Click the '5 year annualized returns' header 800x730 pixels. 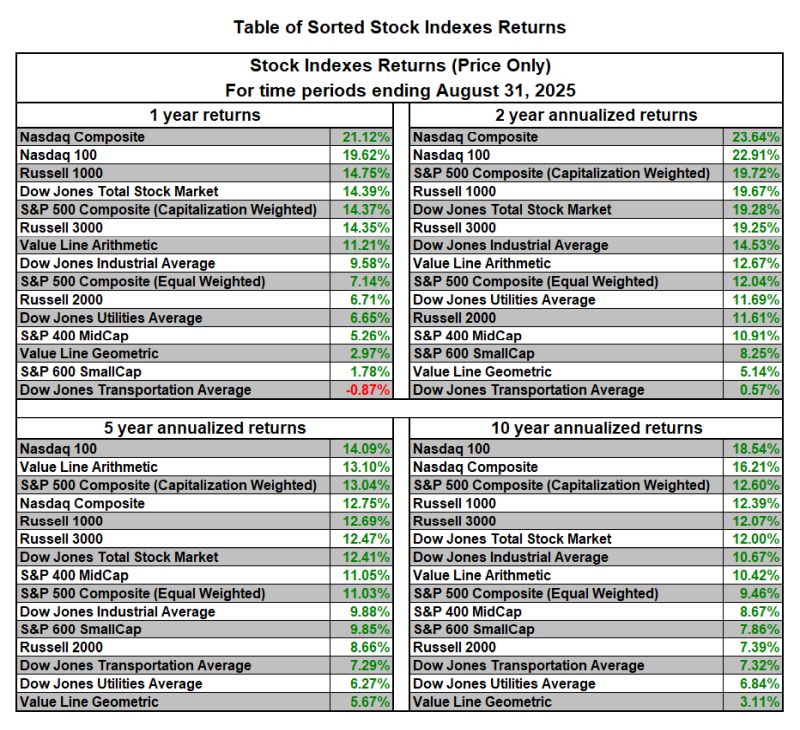(204, 428)
